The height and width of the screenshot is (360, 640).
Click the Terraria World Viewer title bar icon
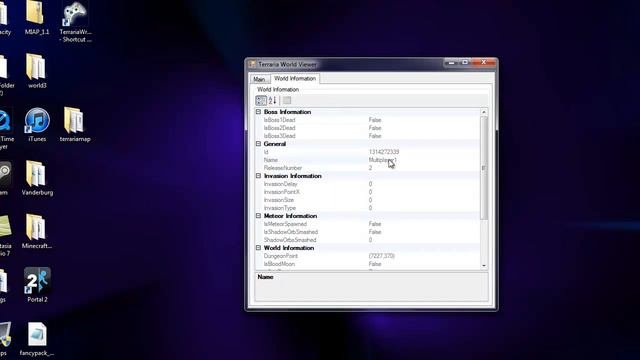252,64
